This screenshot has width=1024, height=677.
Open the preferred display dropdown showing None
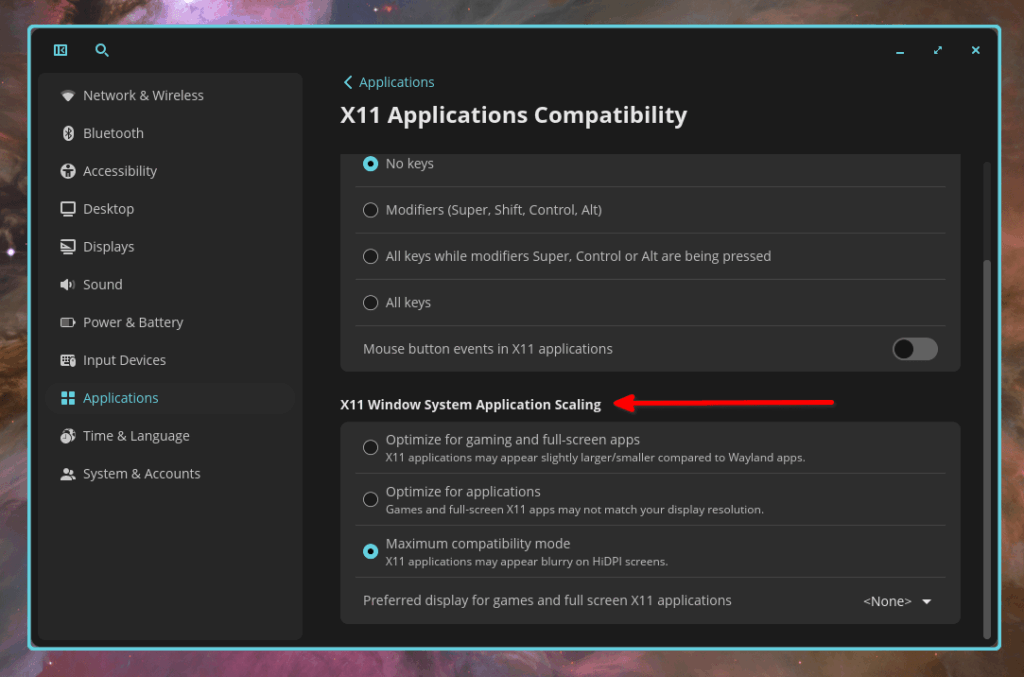point(886,601)
